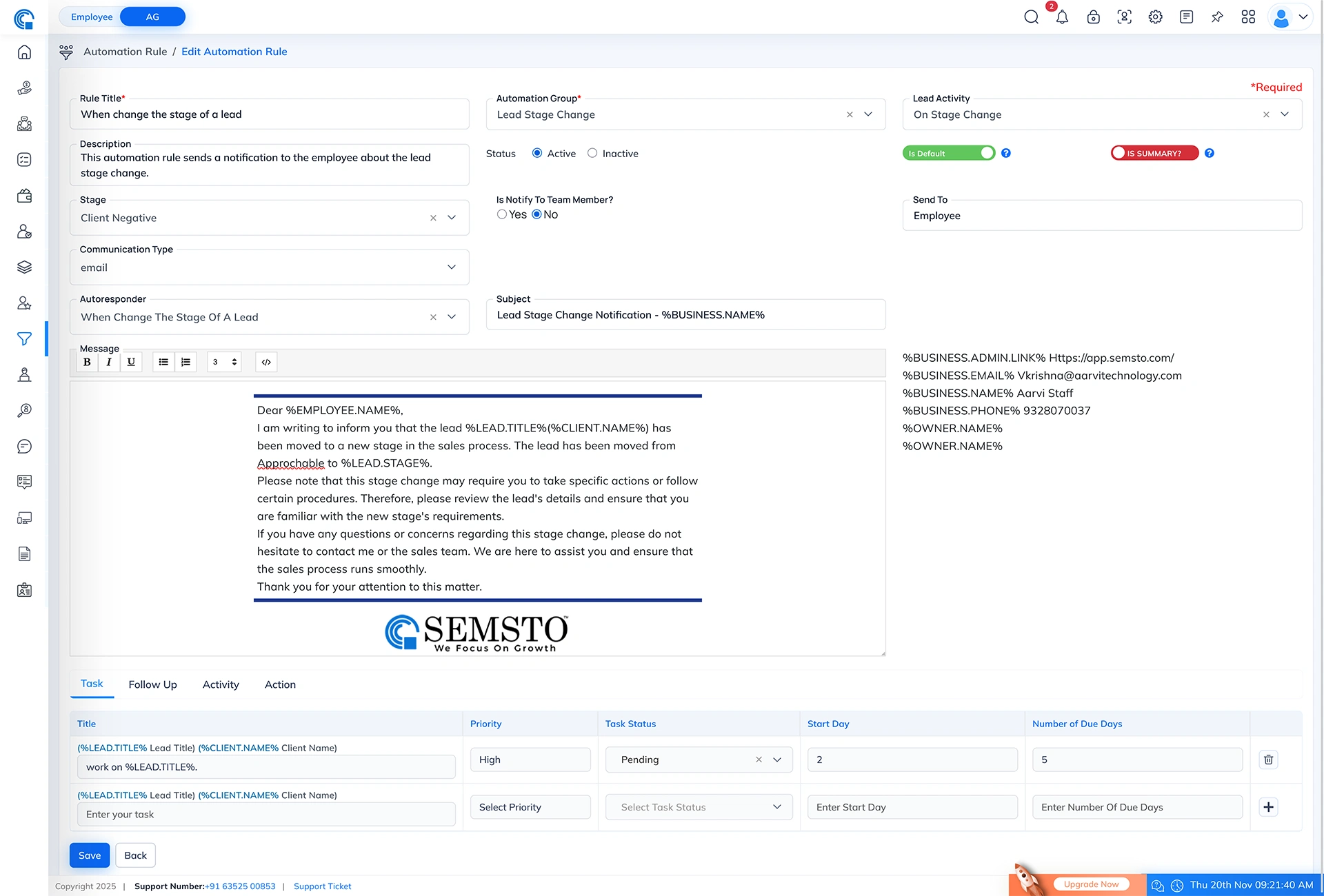This screenshot has height=896, width=1324.
Task: Open the settings gear in header
Action: tap(1155, 17)
